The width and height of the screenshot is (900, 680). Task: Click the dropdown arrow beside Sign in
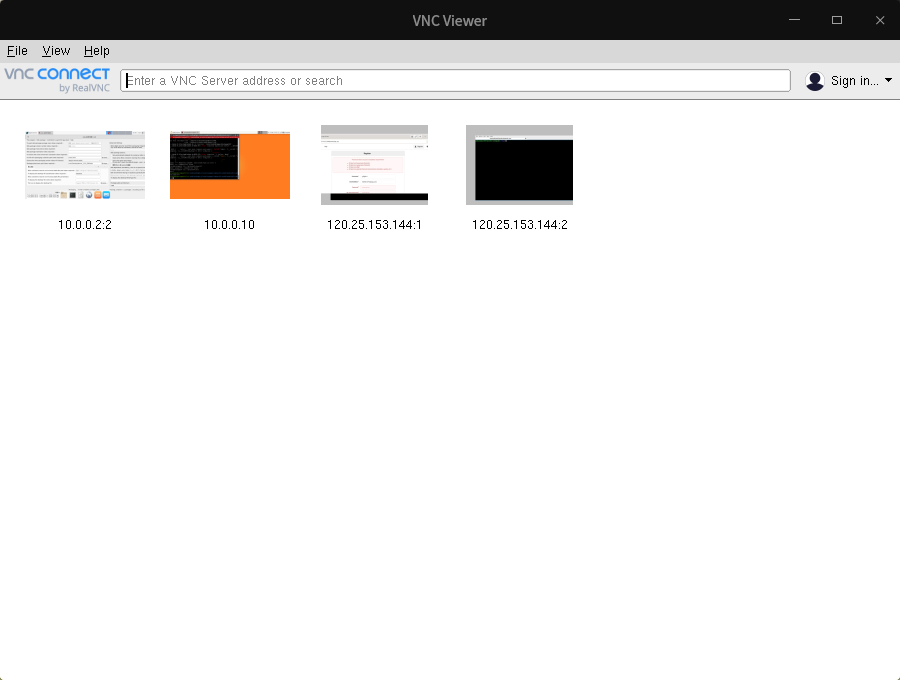886,80
